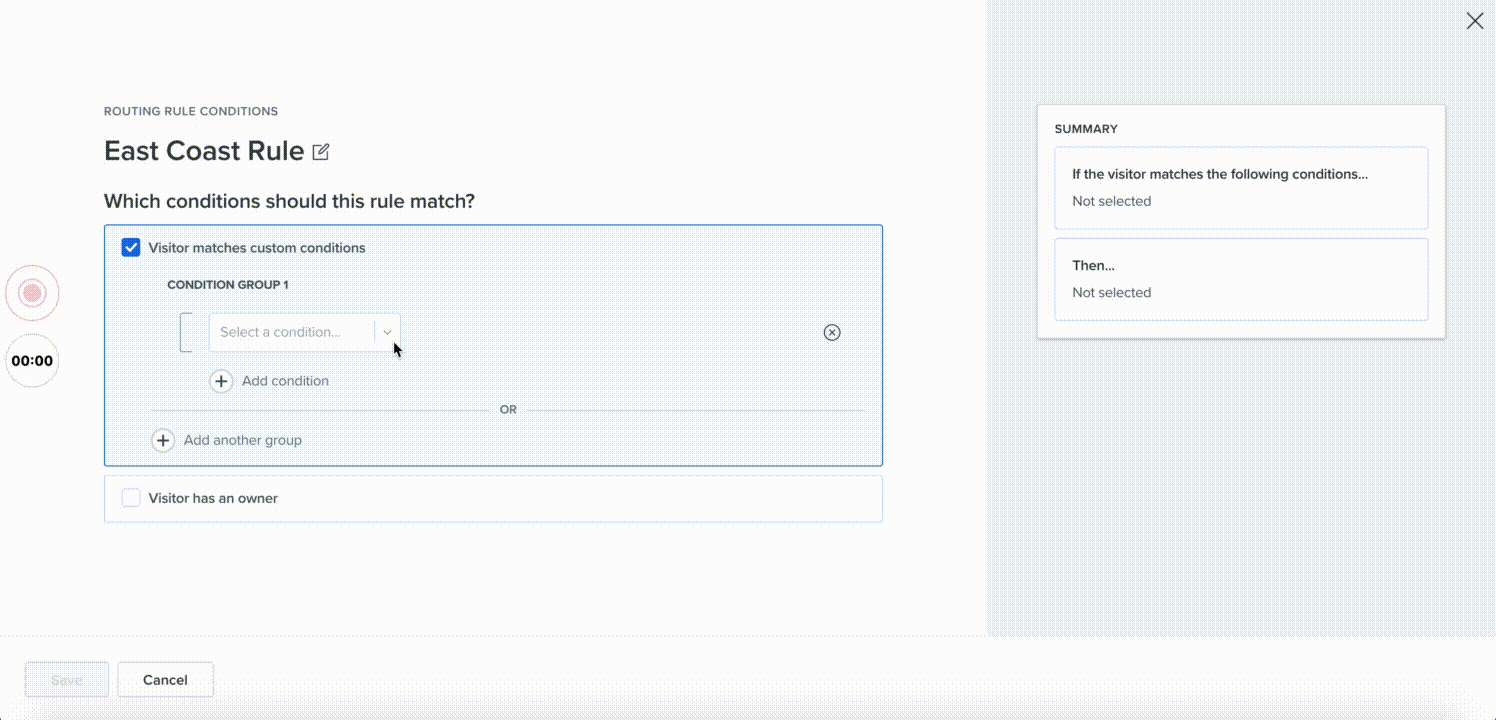1496x720 pixels.
Task: Click the 00:00 recording timer
Action: (32, 360)
